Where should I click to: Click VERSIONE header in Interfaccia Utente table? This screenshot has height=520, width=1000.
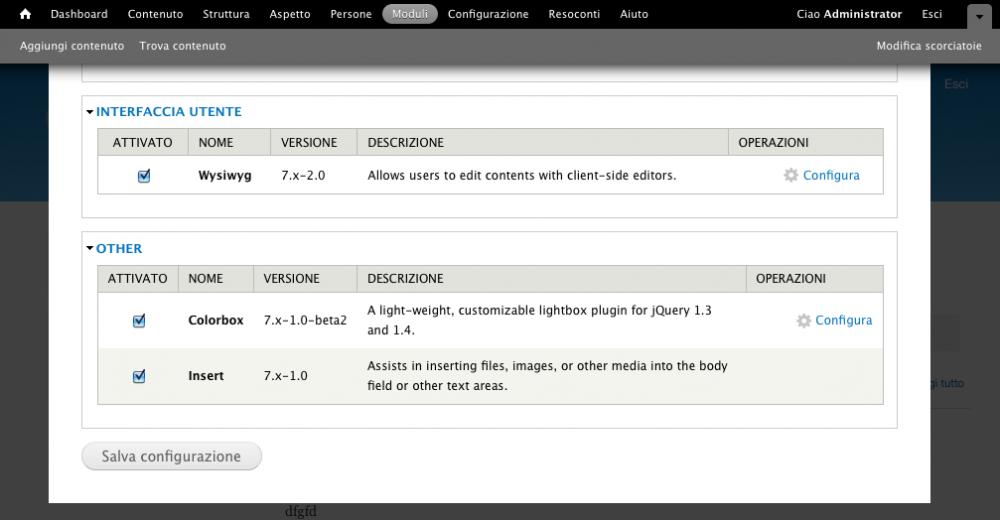tap(309, 142)
